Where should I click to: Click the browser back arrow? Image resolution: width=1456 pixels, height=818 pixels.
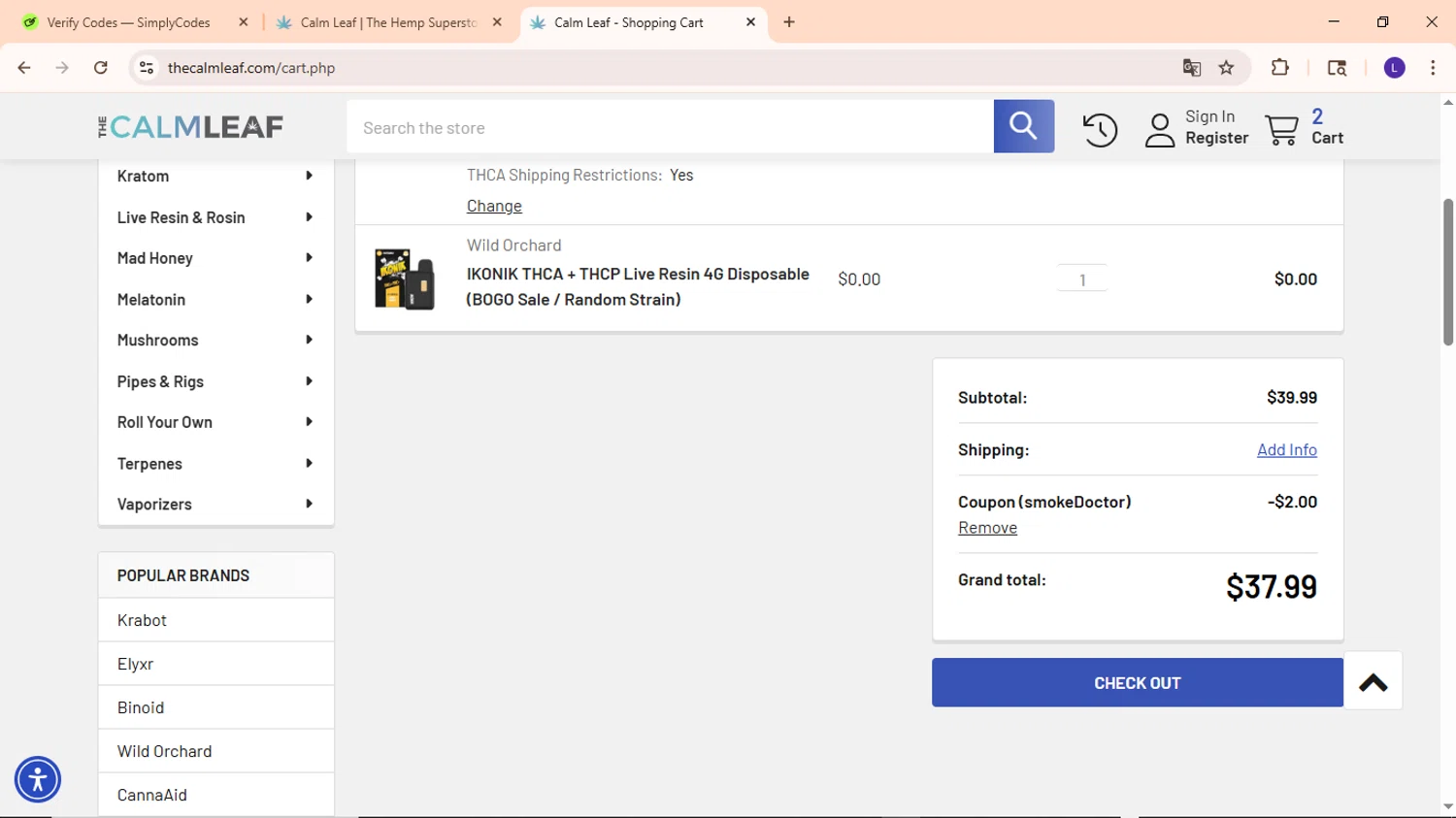tap(24, 68)
